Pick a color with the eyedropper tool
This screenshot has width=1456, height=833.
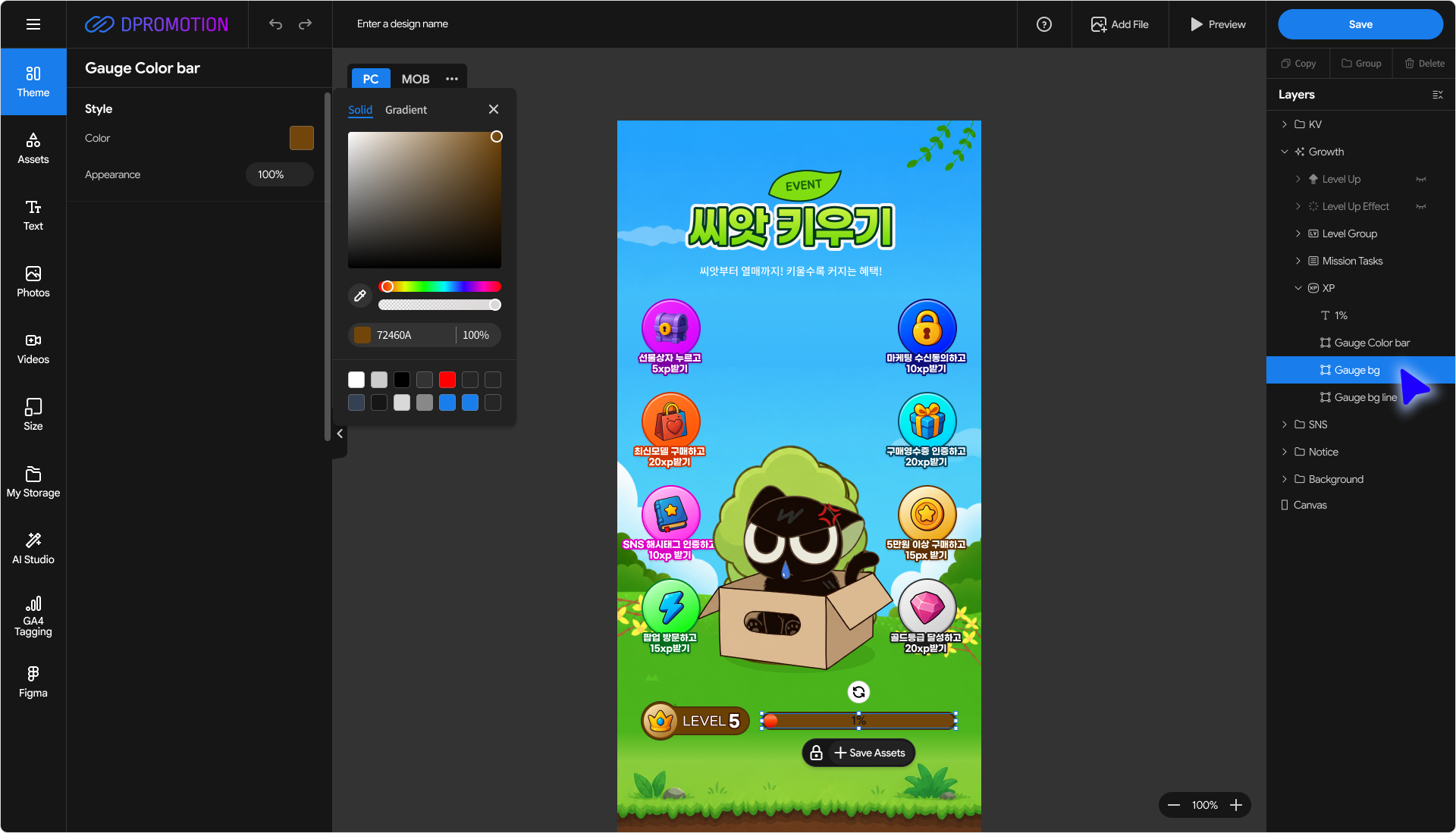[360, 296]
